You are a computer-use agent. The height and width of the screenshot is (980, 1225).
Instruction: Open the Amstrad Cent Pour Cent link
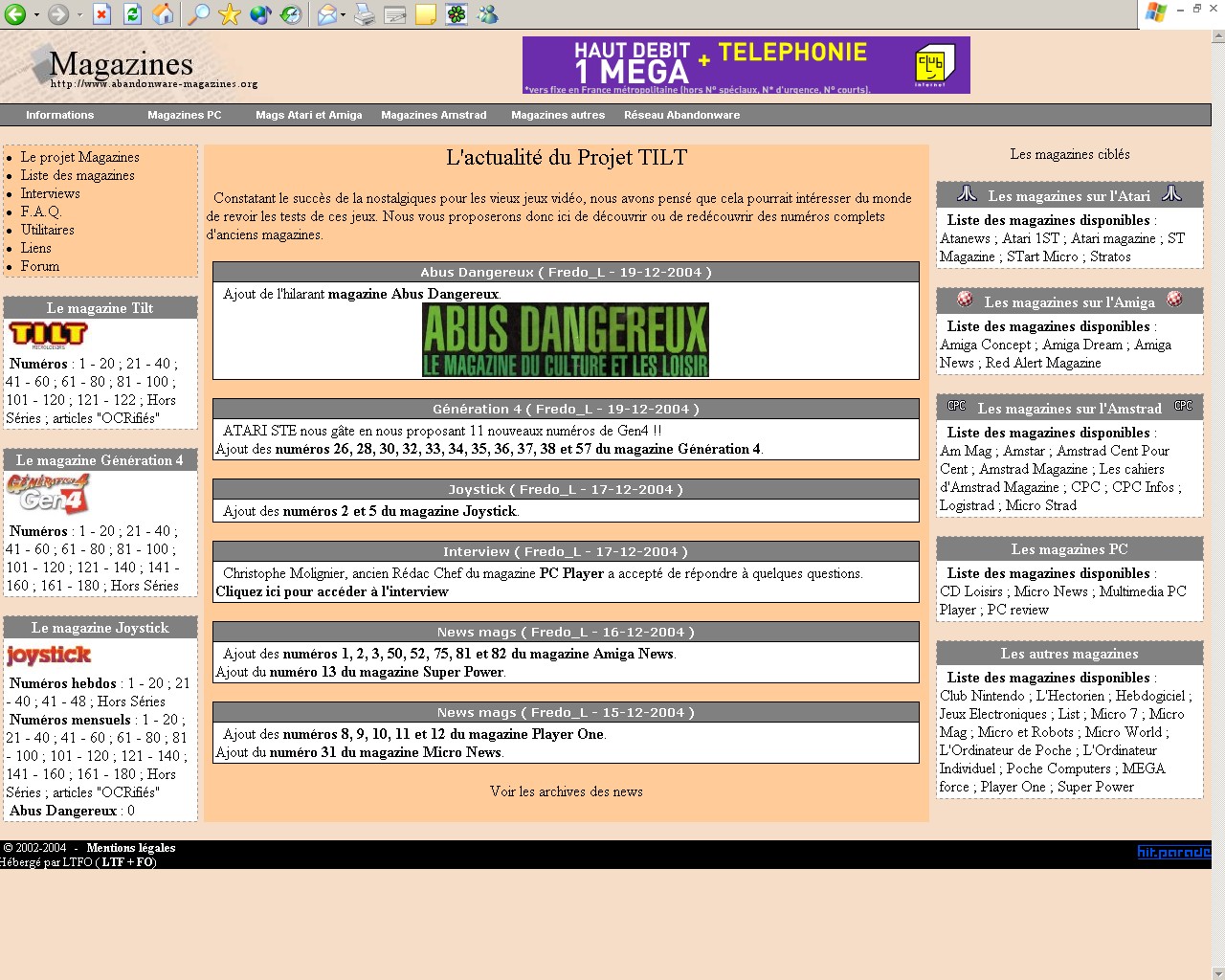[1055, 460]
